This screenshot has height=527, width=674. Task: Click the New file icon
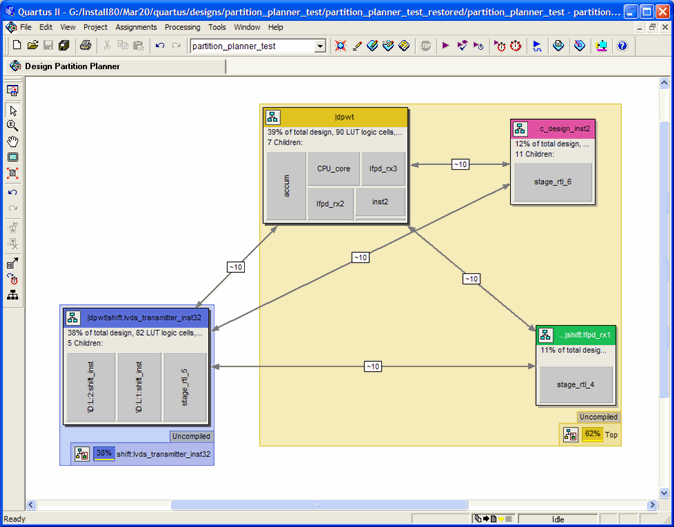17,46
